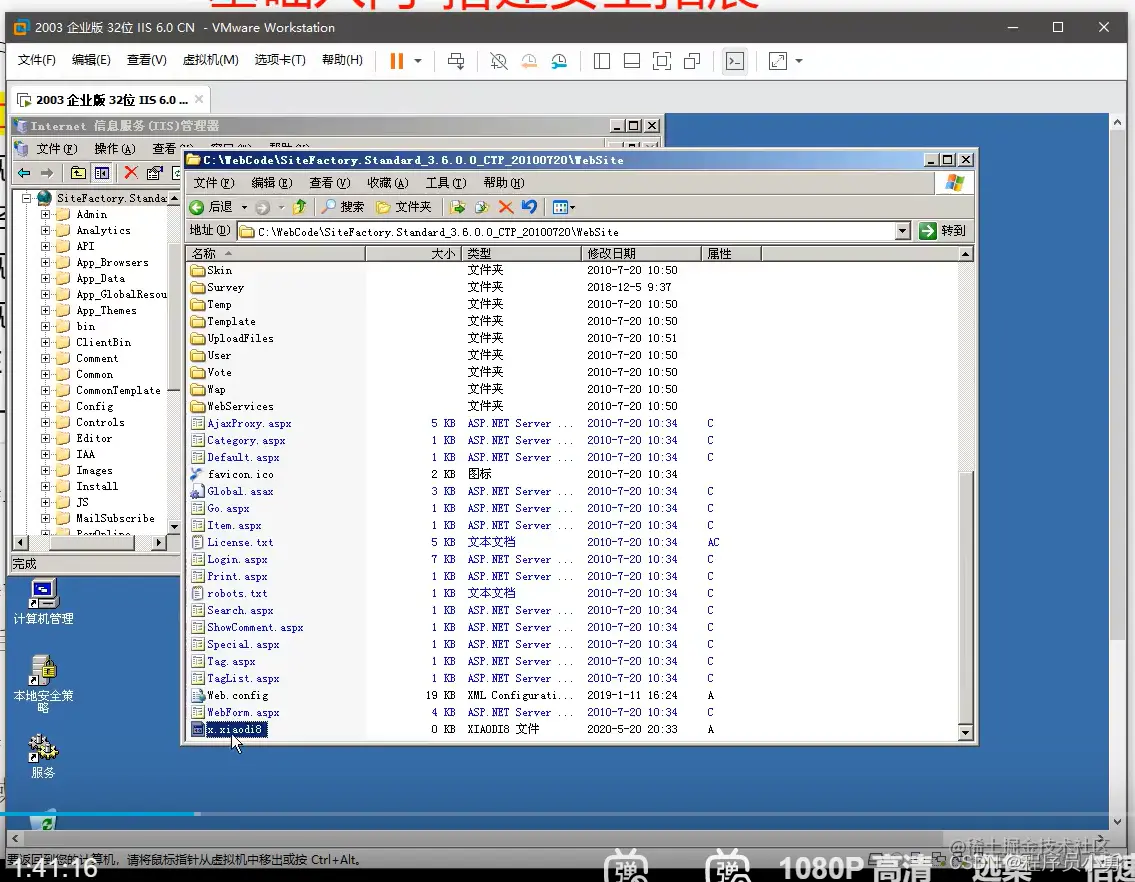Take a snapshot icon in VMware toolbar

click(x=498, y=61)
